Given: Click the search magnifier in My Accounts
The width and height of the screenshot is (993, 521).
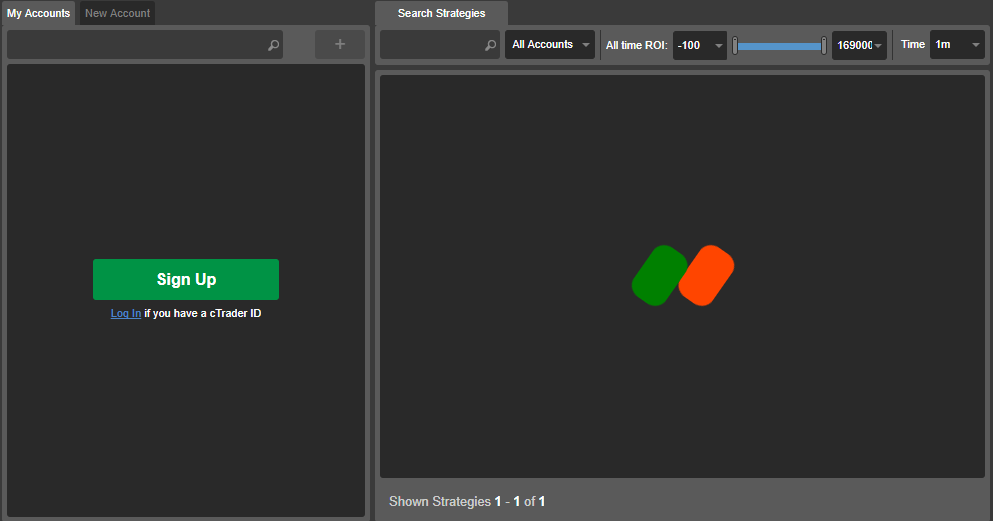Looking at the screenshot, I should click(273, 45).
